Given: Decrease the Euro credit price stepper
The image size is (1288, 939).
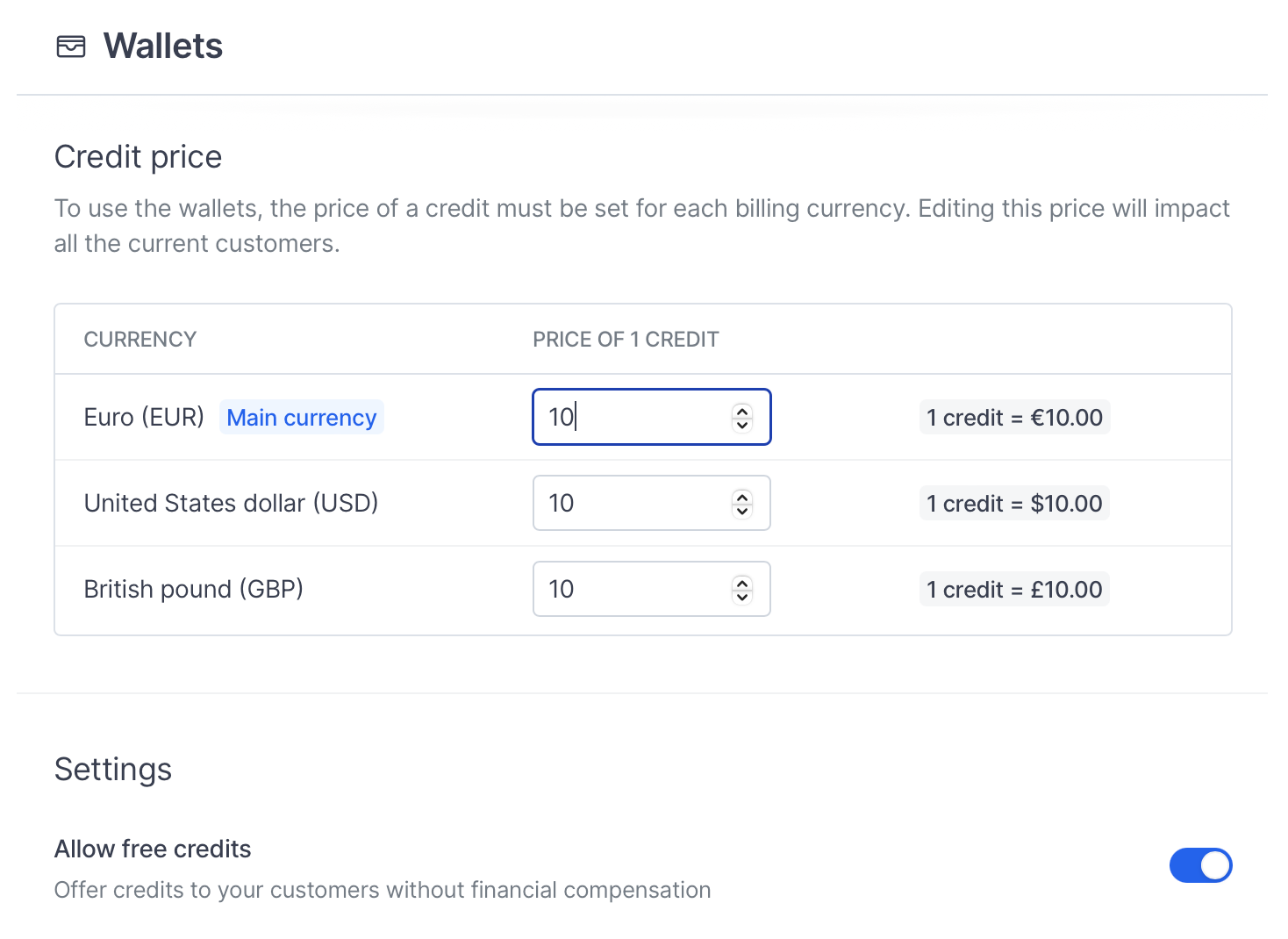Looking at the screenshot, I should pos(742,424).
